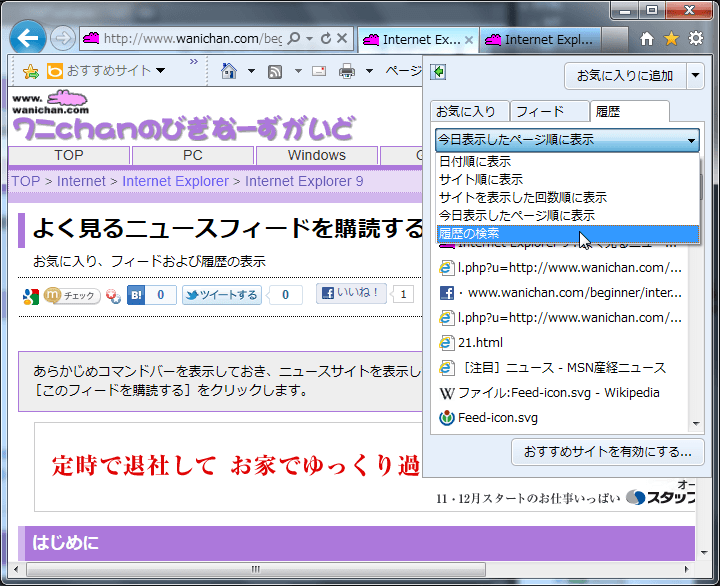This screenshot has width=720, height=586.
Task: Click the Facebook いいね! button
Action: [x=351, y=293]
